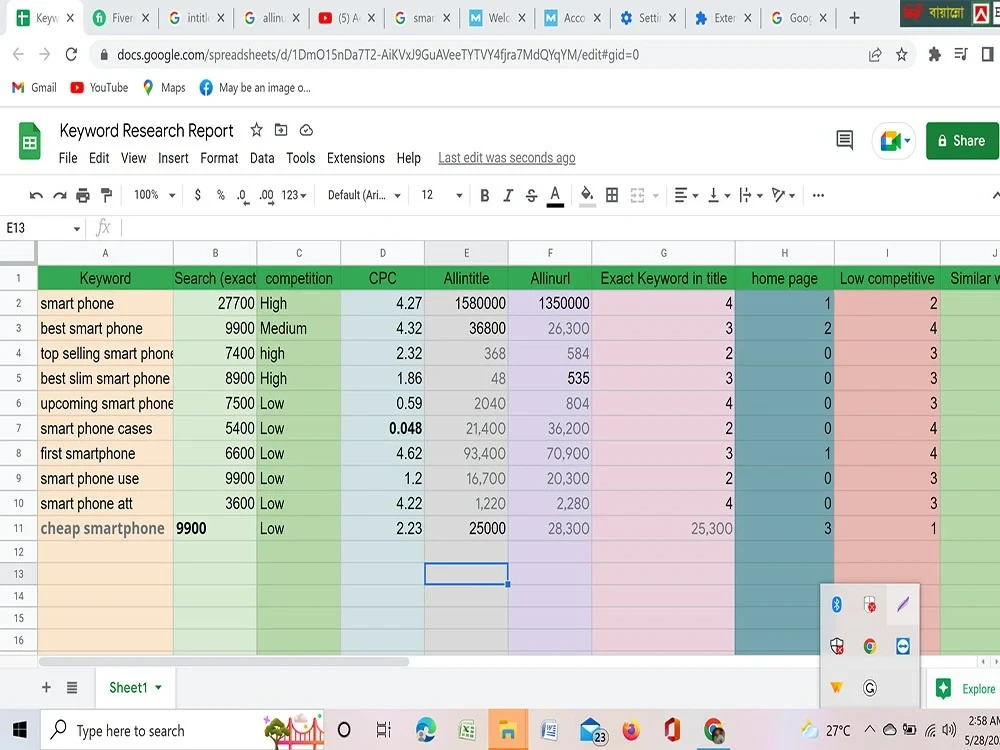The height and width of the screenshot is (750, 1000).
Task: Open the YouTube bookmark
Action: tap(99, 88)
